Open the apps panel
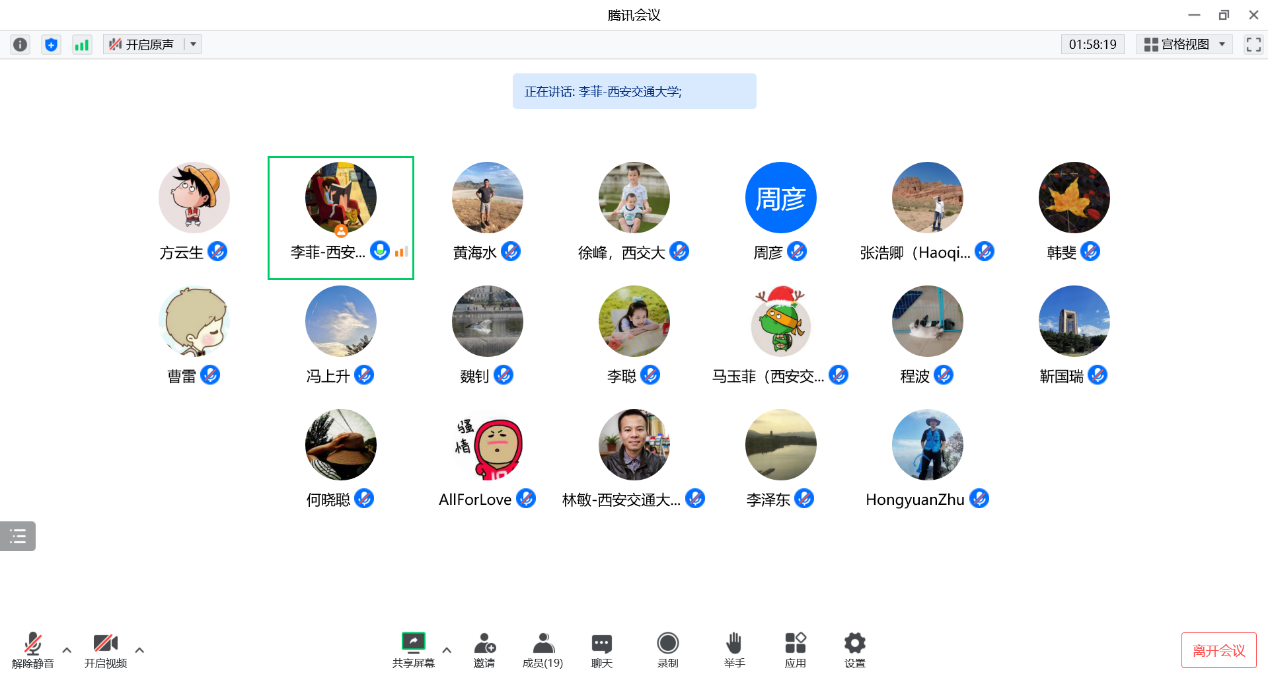The image size is (1268, 674). (795, 649)
